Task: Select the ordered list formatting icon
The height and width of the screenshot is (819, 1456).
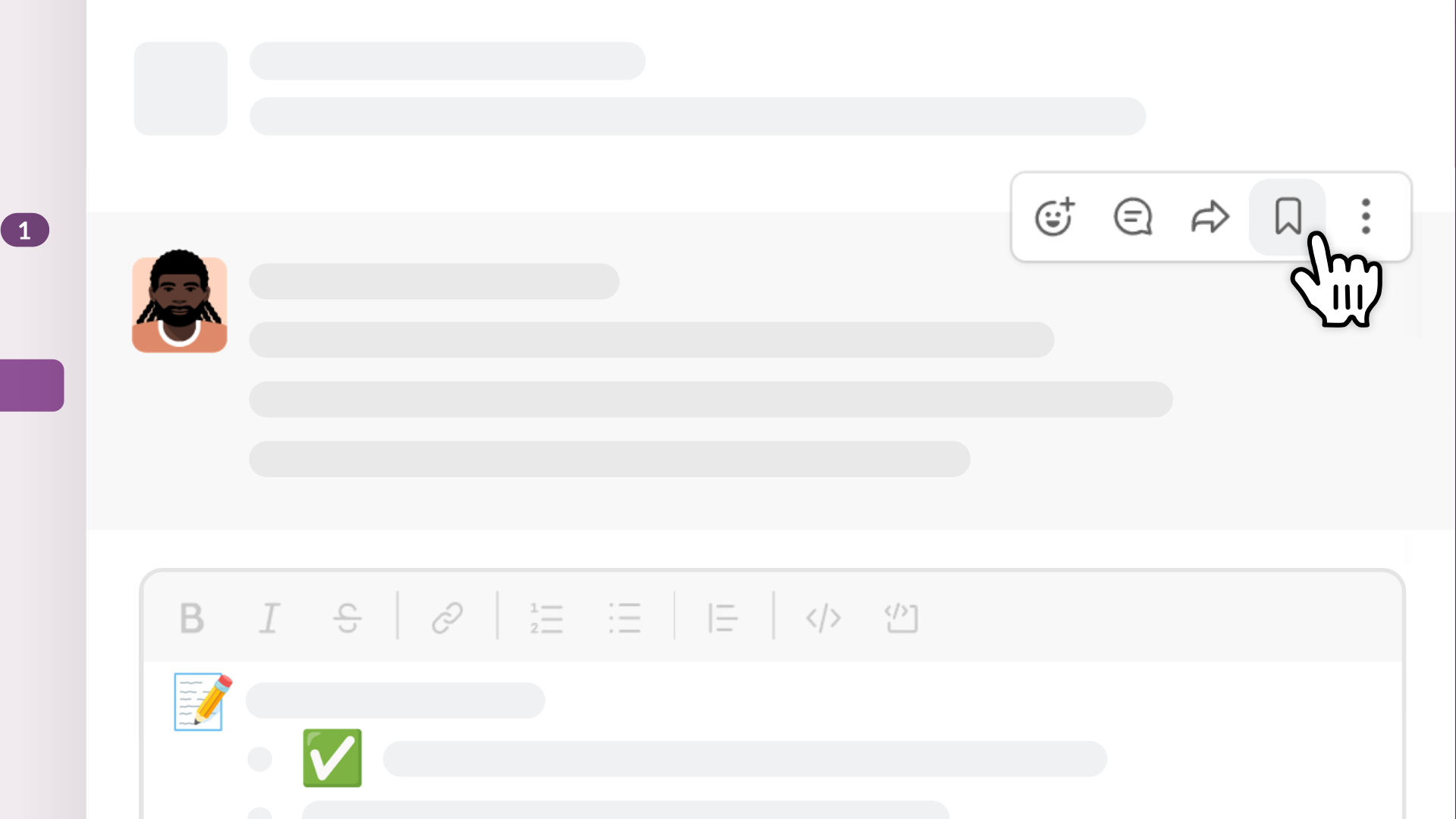Action: click(545, 617)
